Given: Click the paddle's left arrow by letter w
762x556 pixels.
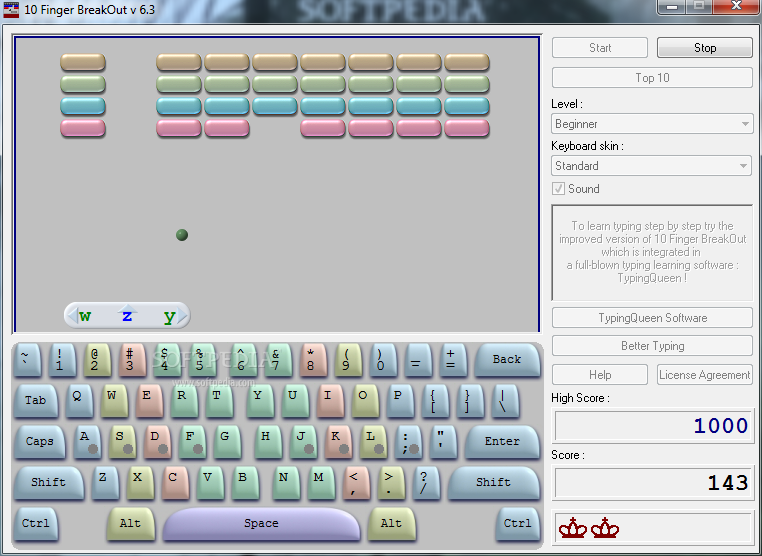Looking at the screenshot, I should [x=72, y=316].
